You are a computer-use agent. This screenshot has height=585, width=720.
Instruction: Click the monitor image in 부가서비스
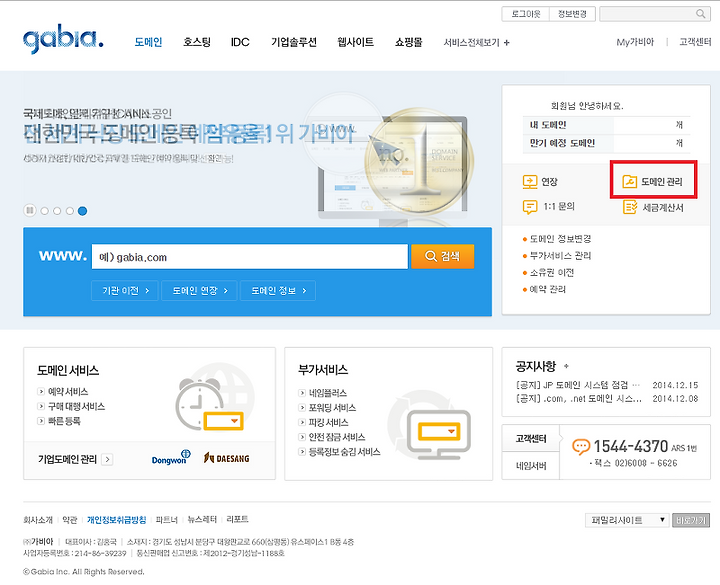click(x=439, y=434)
